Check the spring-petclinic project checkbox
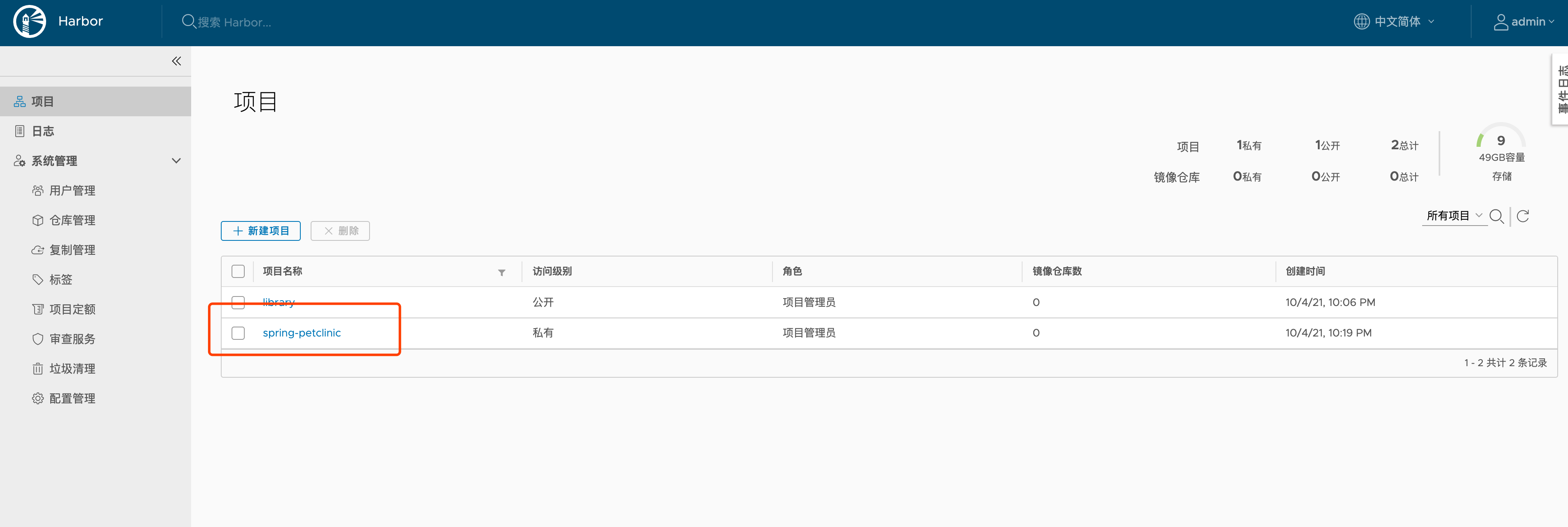This screenshot has height=527, width=1568. pos(238,333)
